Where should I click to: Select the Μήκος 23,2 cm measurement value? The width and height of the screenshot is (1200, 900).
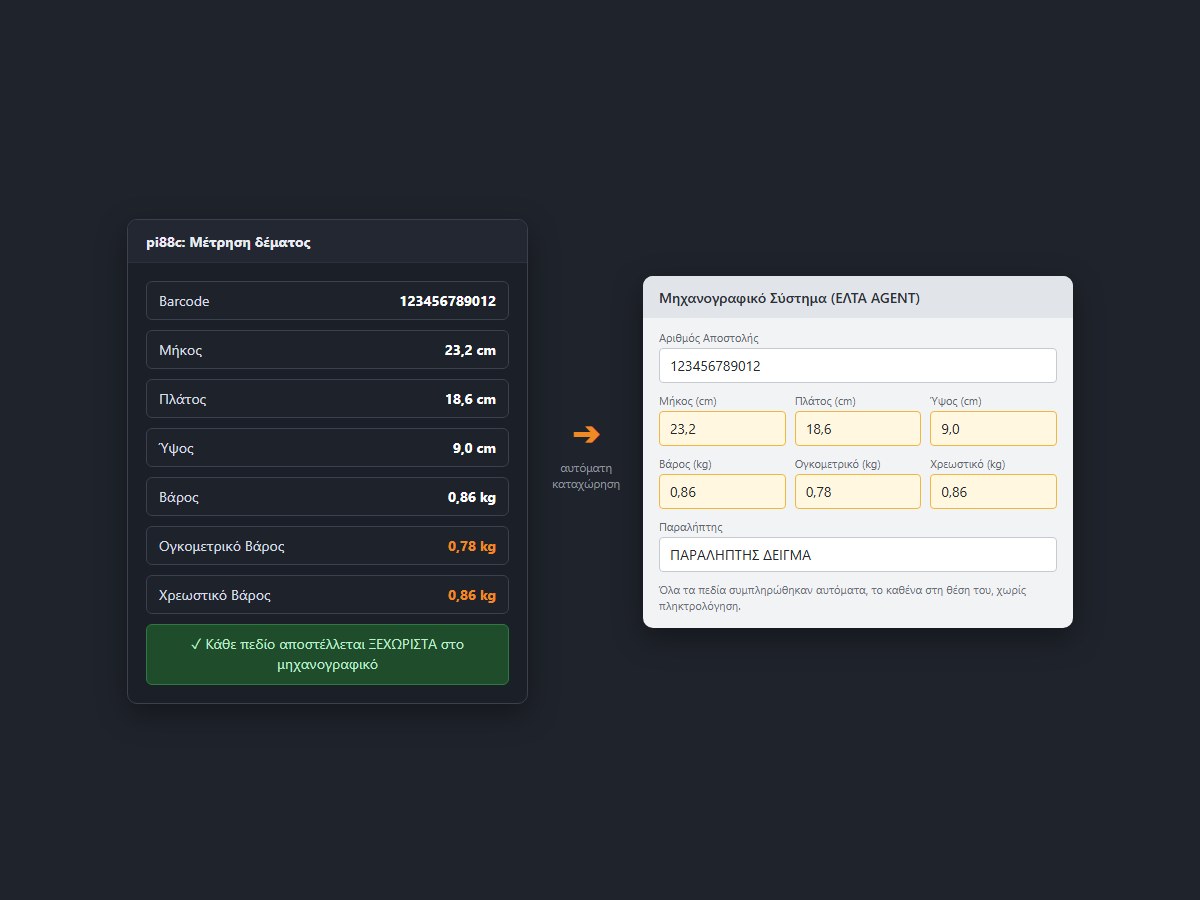[x=470, y=350]
